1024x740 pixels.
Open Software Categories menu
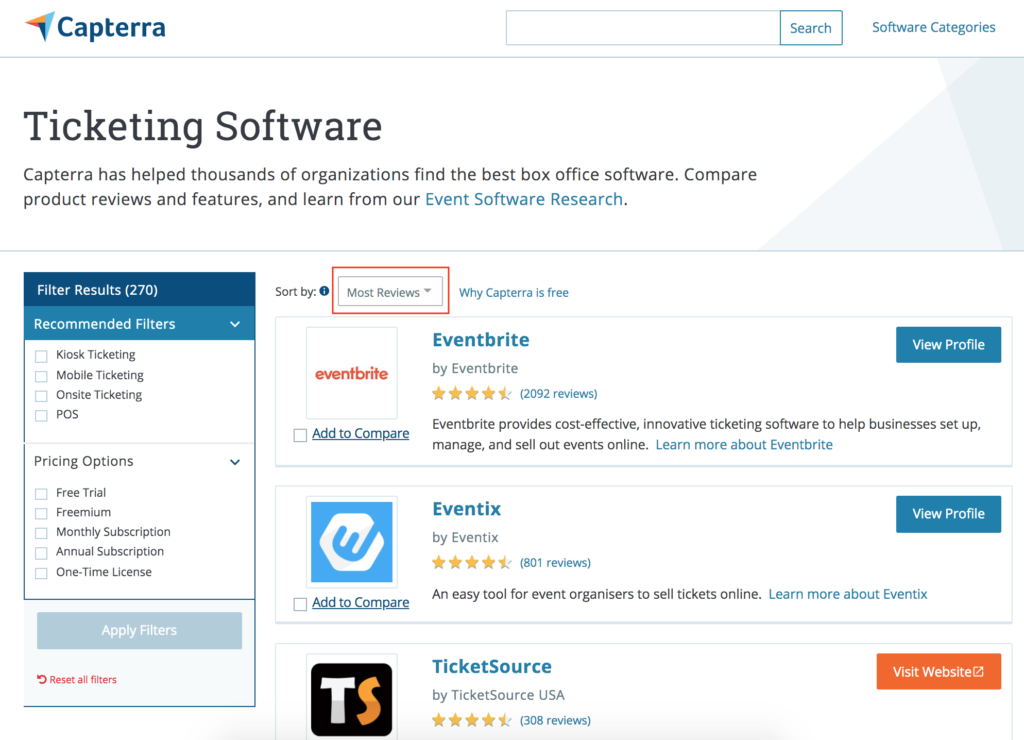[x=933, y=28]
